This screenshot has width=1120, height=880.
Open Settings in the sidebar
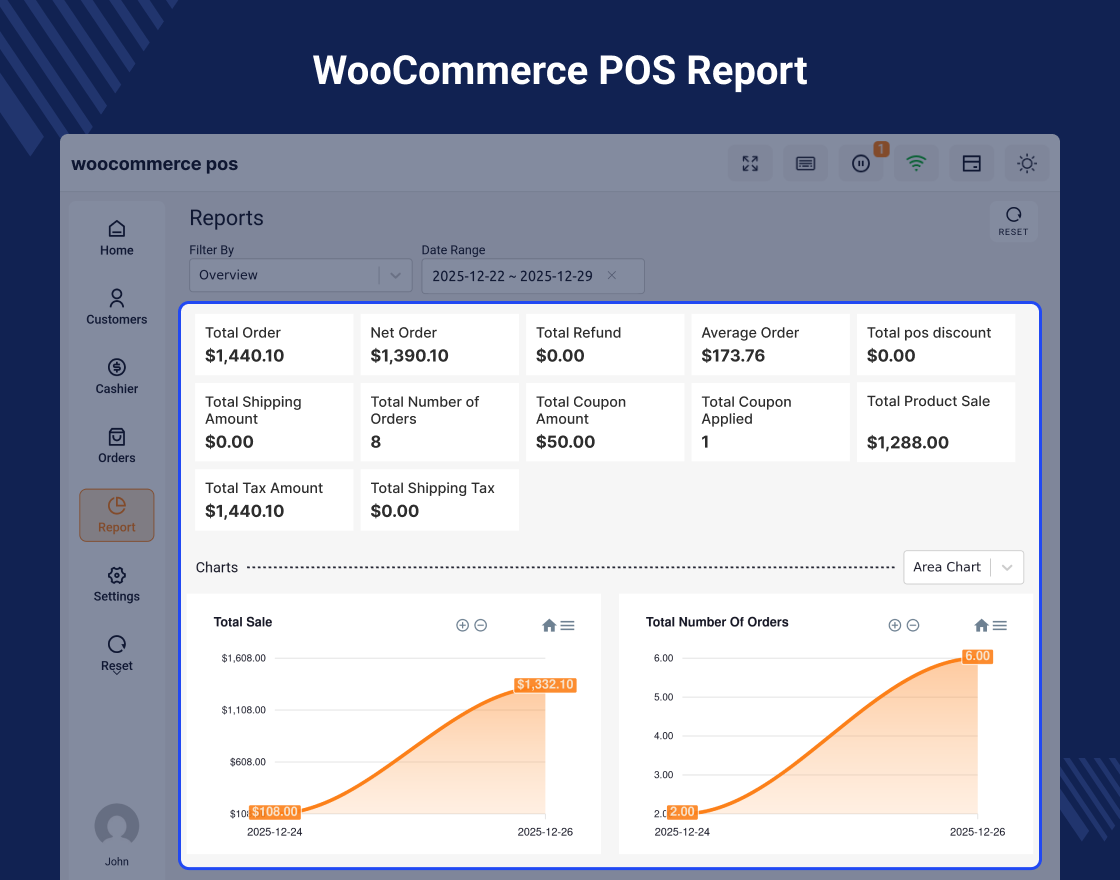pos(116,584)
